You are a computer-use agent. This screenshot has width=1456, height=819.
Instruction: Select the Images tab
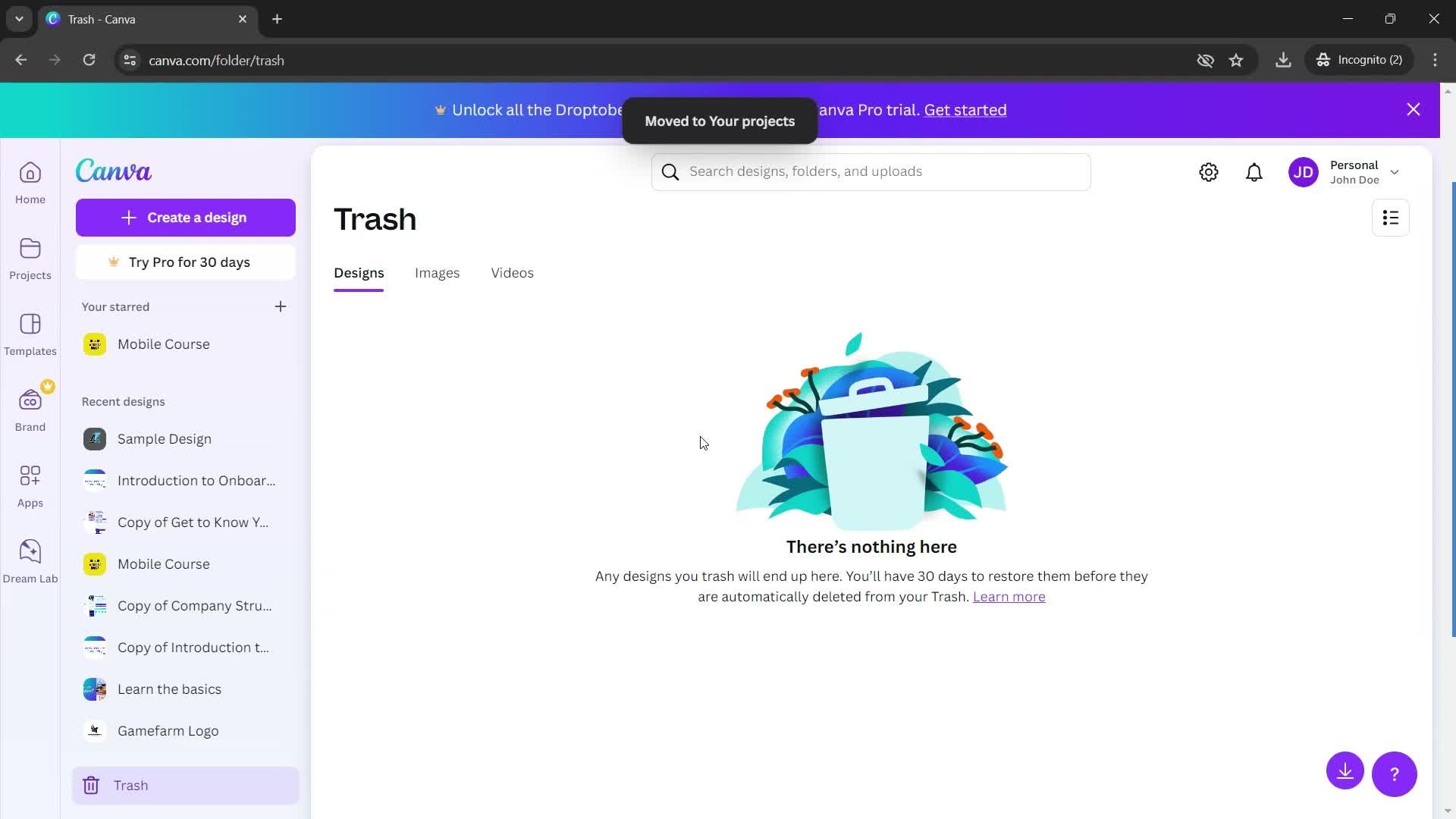tap(437, 273)
